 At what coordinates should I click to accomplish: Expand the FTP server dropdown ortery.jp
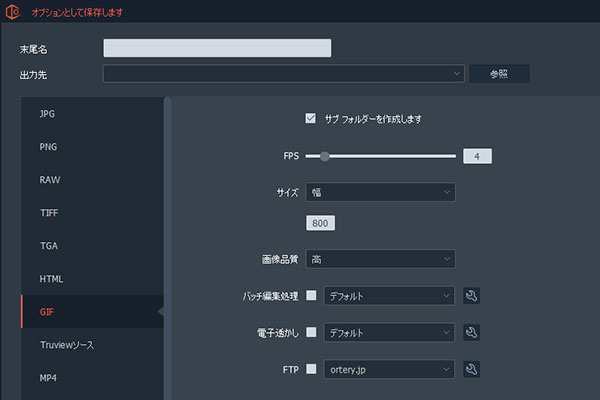tap(380, 369)
